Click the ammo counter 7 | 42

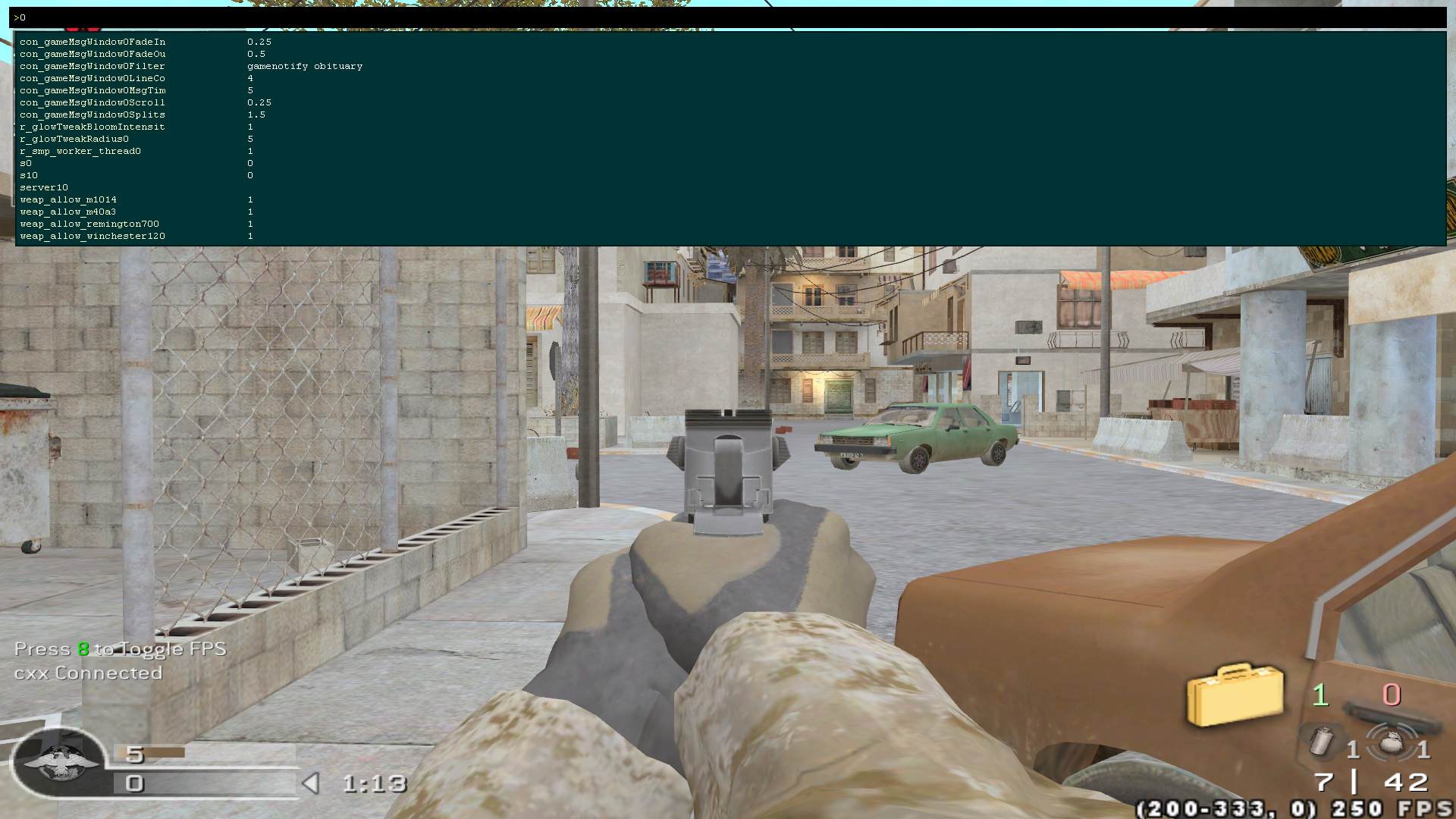[x=1371, y=782]
